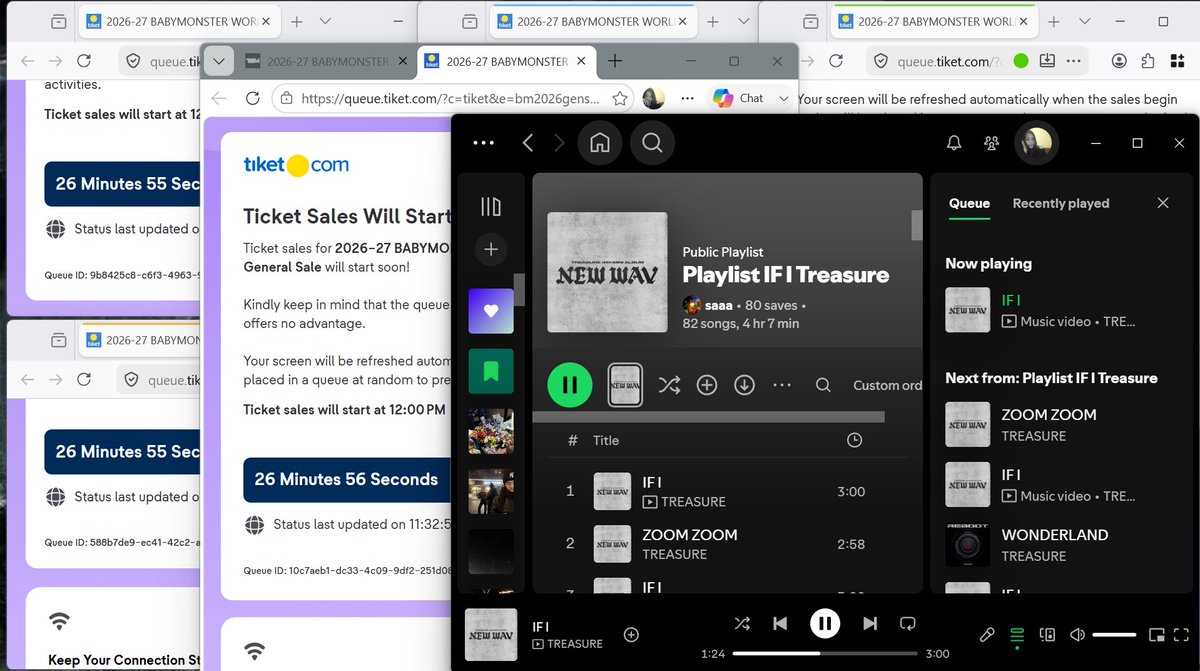Click install-app icon in Firefox address bar
The width and height of the screenshot is (1200, 671).
pyautogui.click(x=1046, y=61)
